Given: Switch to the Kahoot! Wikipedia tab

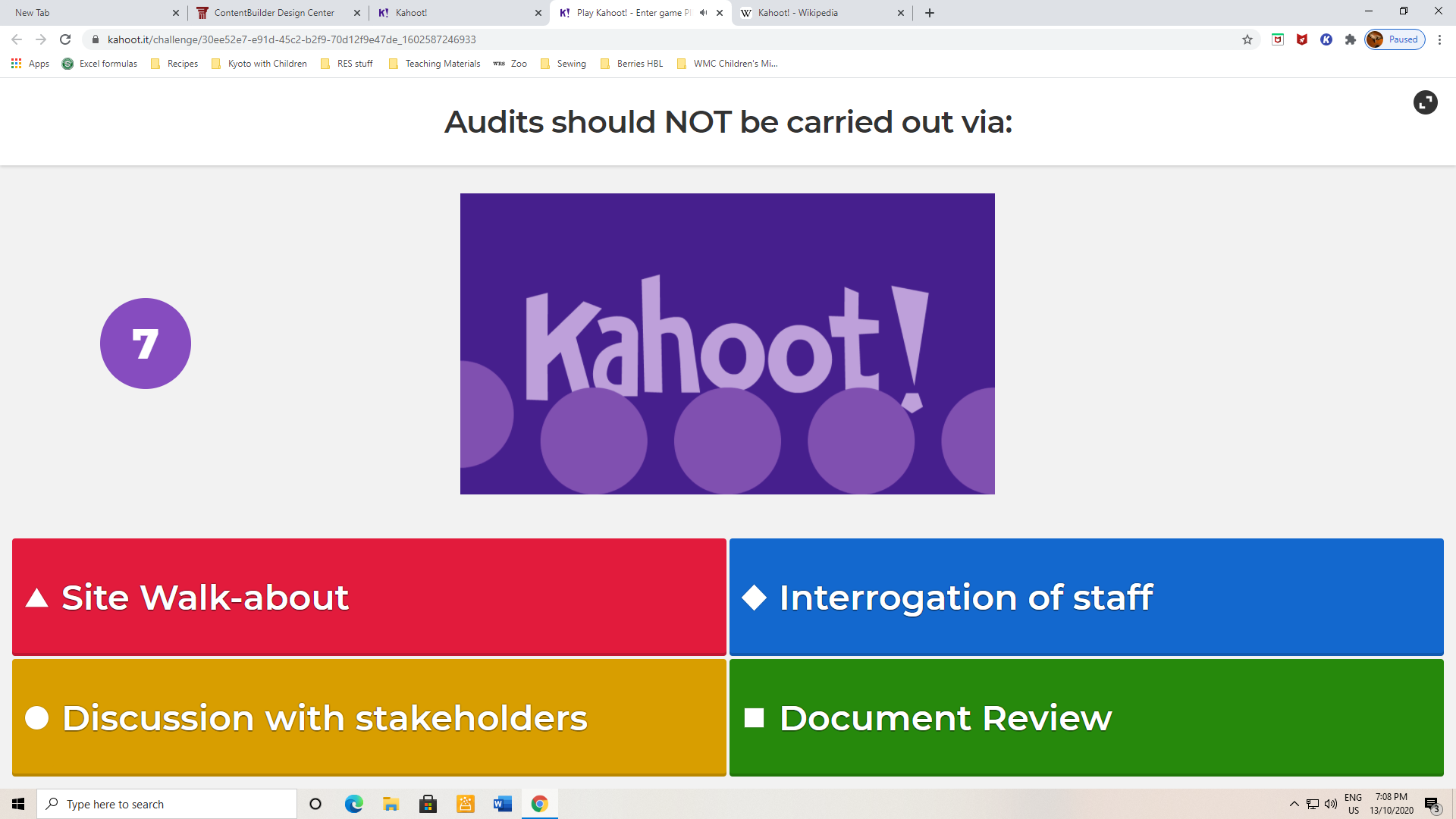Looking at the screenshot, I should coord(798,13).
